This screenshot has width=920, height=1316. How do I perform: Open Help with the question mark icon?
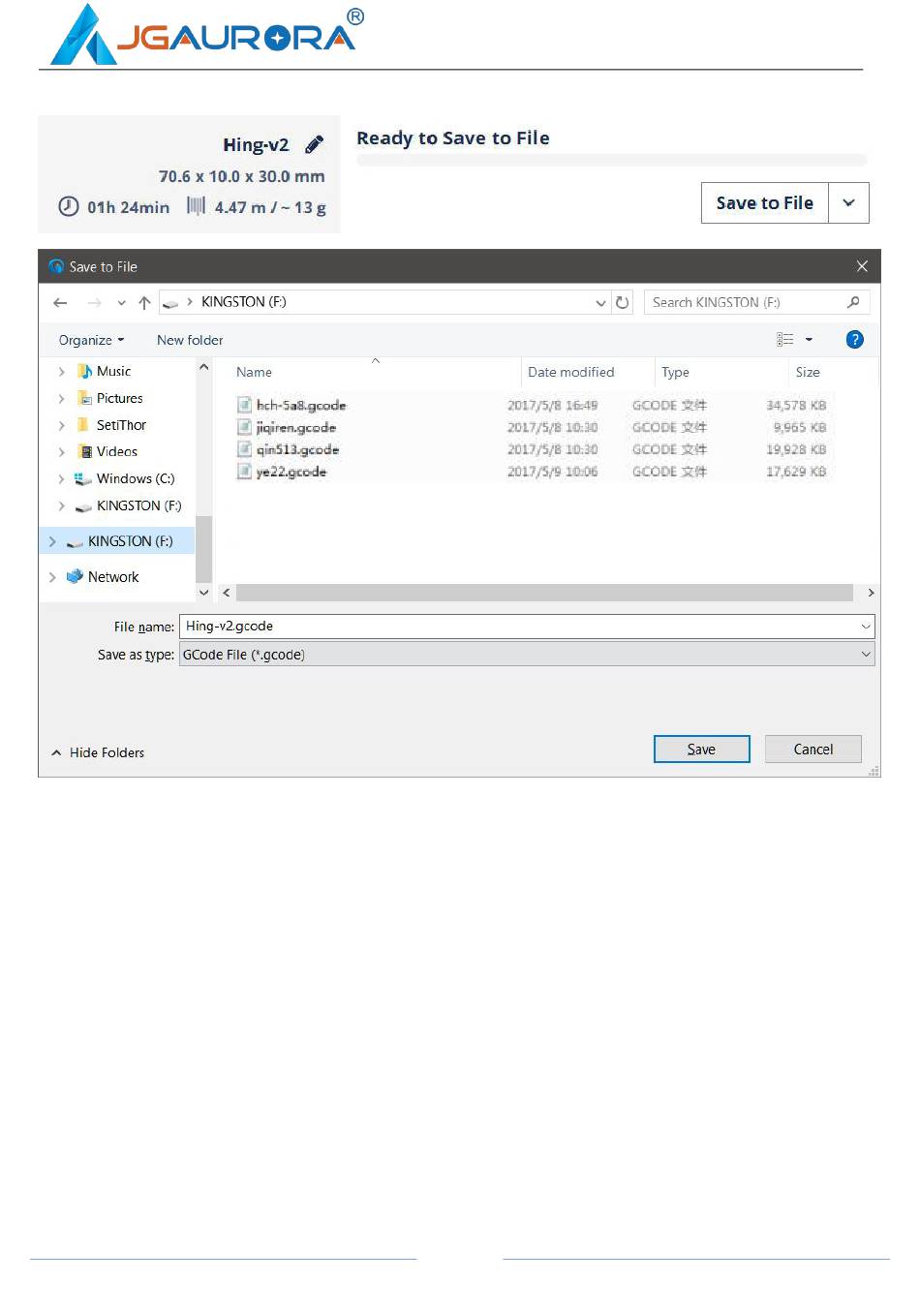[854, 340]
